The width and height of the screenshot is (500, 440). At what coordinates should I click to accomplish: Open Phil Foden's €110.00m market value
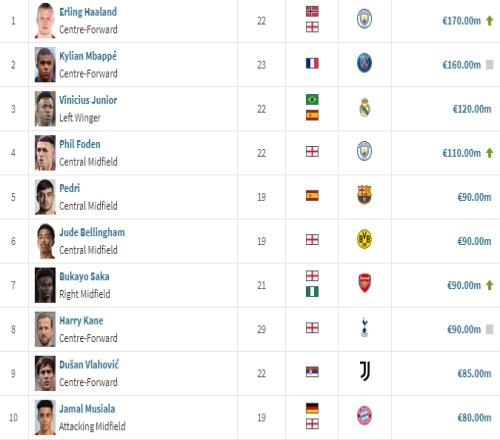[462, 153]
